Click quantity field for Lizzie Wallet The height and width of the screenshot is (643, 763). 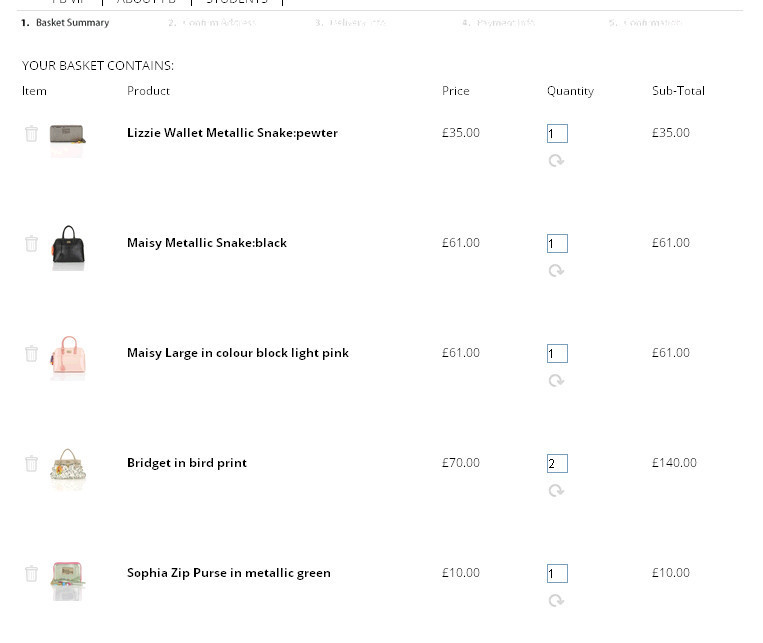coord(557,134)
